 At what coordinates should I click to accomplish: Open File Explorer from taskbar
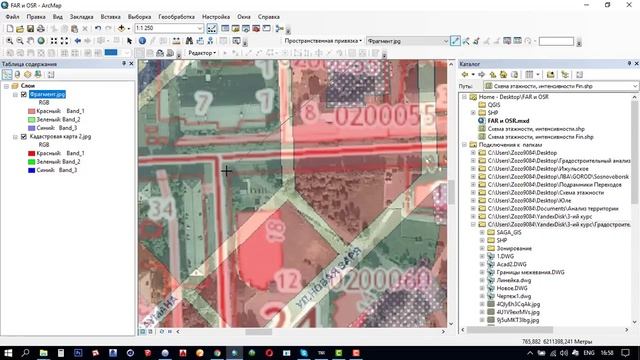(43, 353)
